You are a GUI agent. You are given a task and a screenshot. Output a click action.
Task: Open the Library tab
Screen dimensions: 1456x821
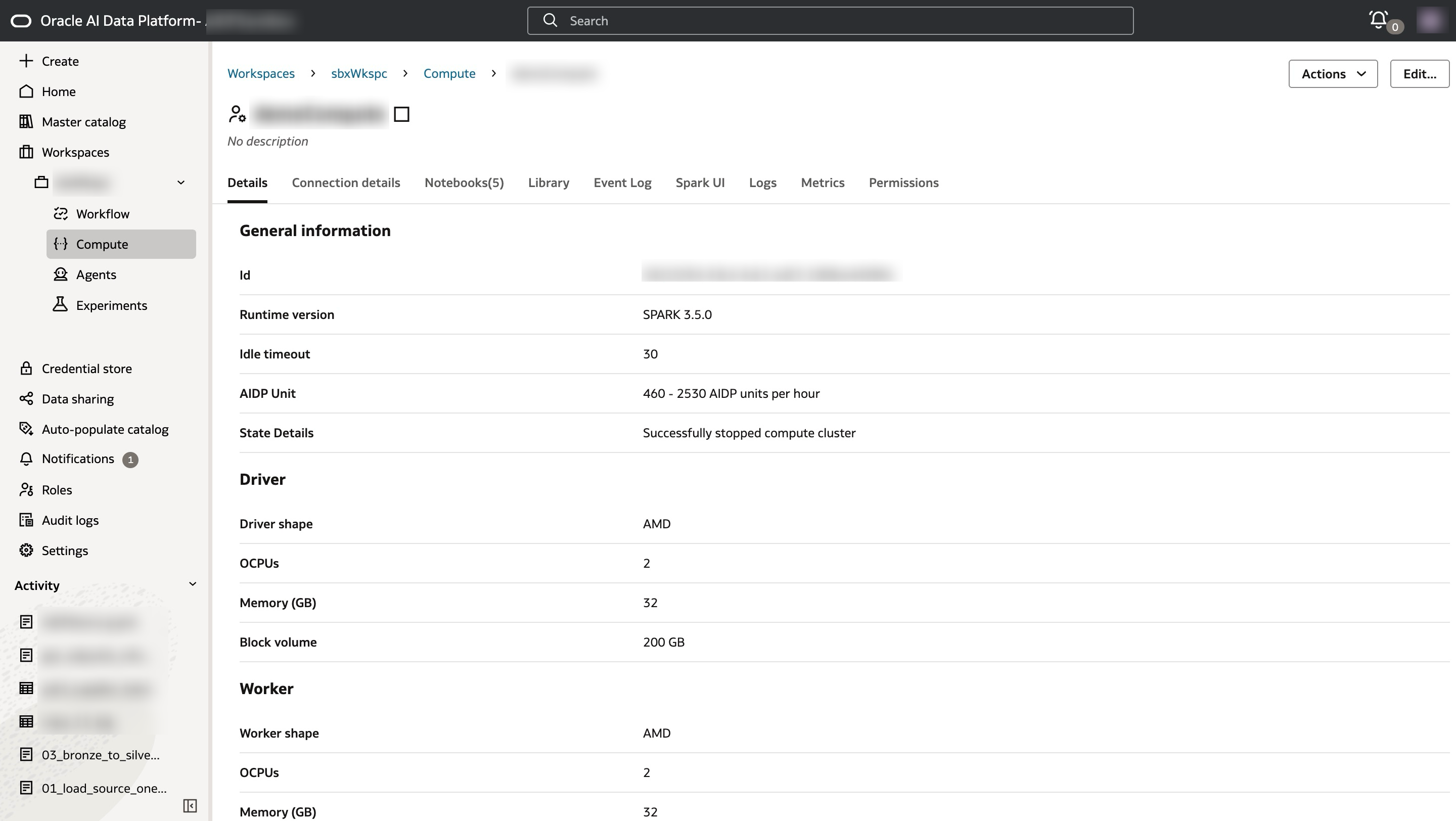548,183
